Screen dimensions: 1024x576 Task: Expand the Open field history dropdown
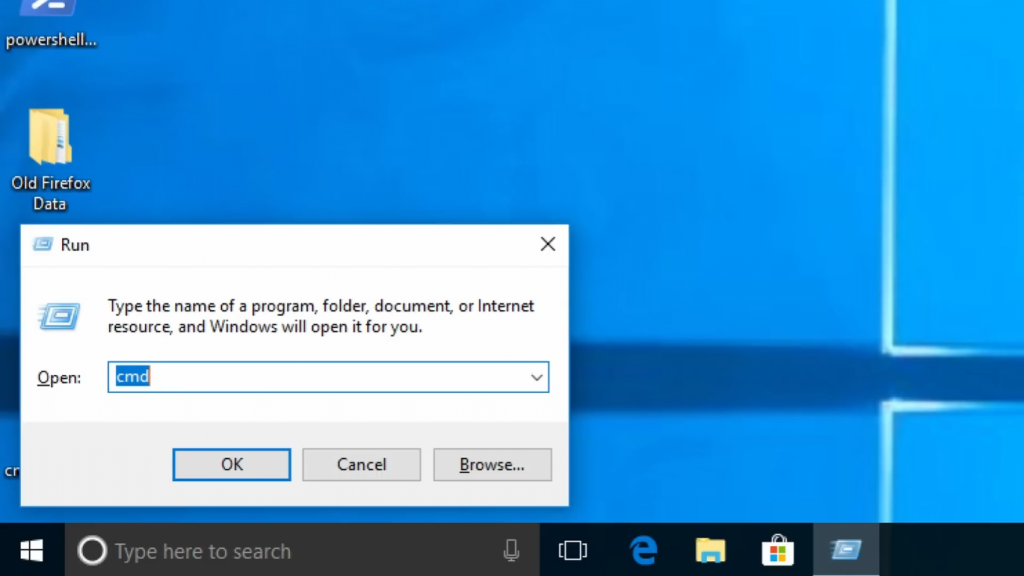537,377
